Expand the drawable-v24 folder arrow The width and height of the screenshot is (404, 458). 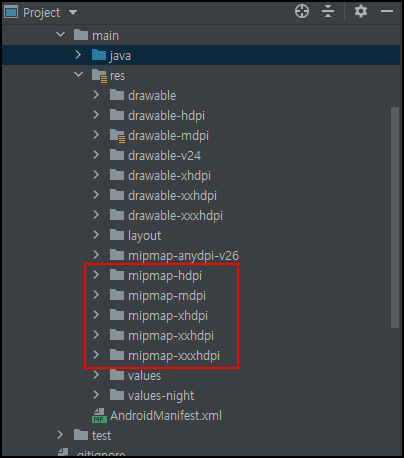pos(96,155)
